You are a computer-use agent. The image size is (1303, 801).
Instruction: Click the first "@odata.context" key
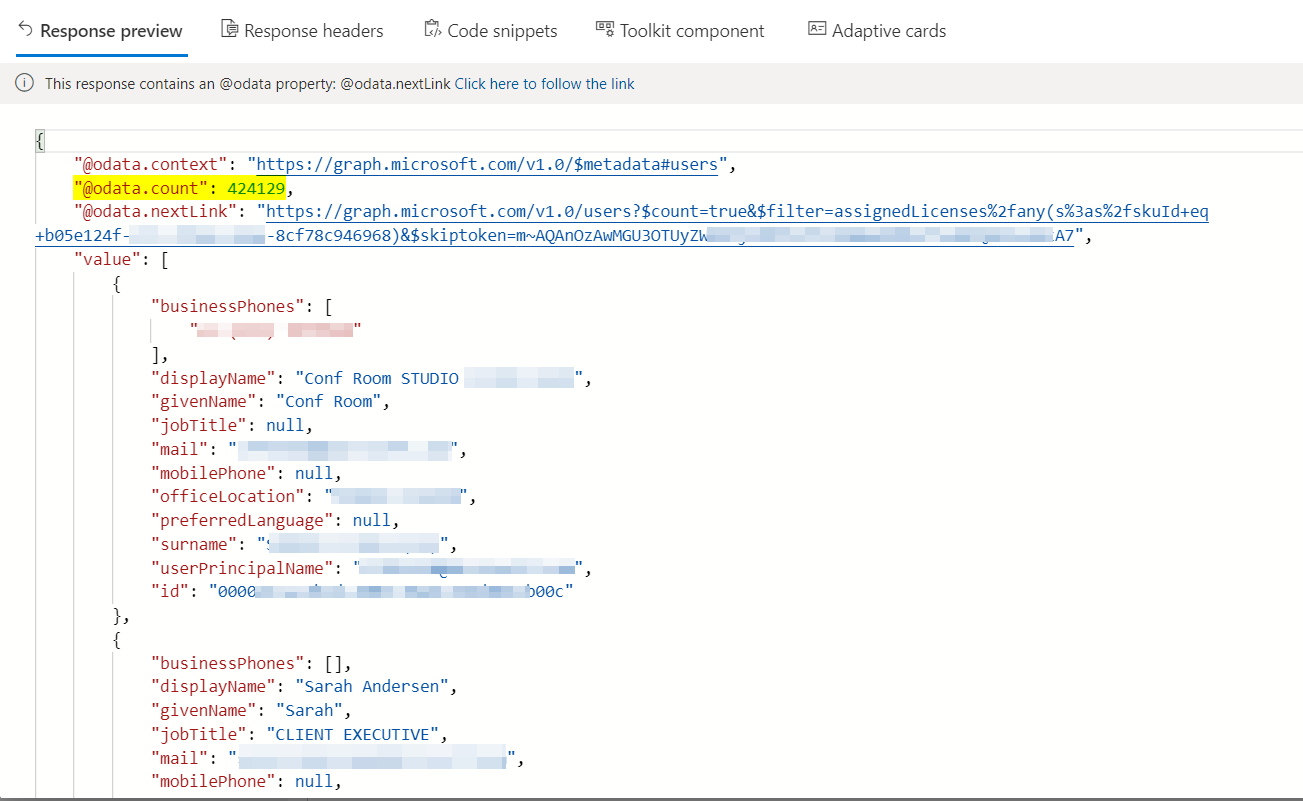[x=151, y=164]
